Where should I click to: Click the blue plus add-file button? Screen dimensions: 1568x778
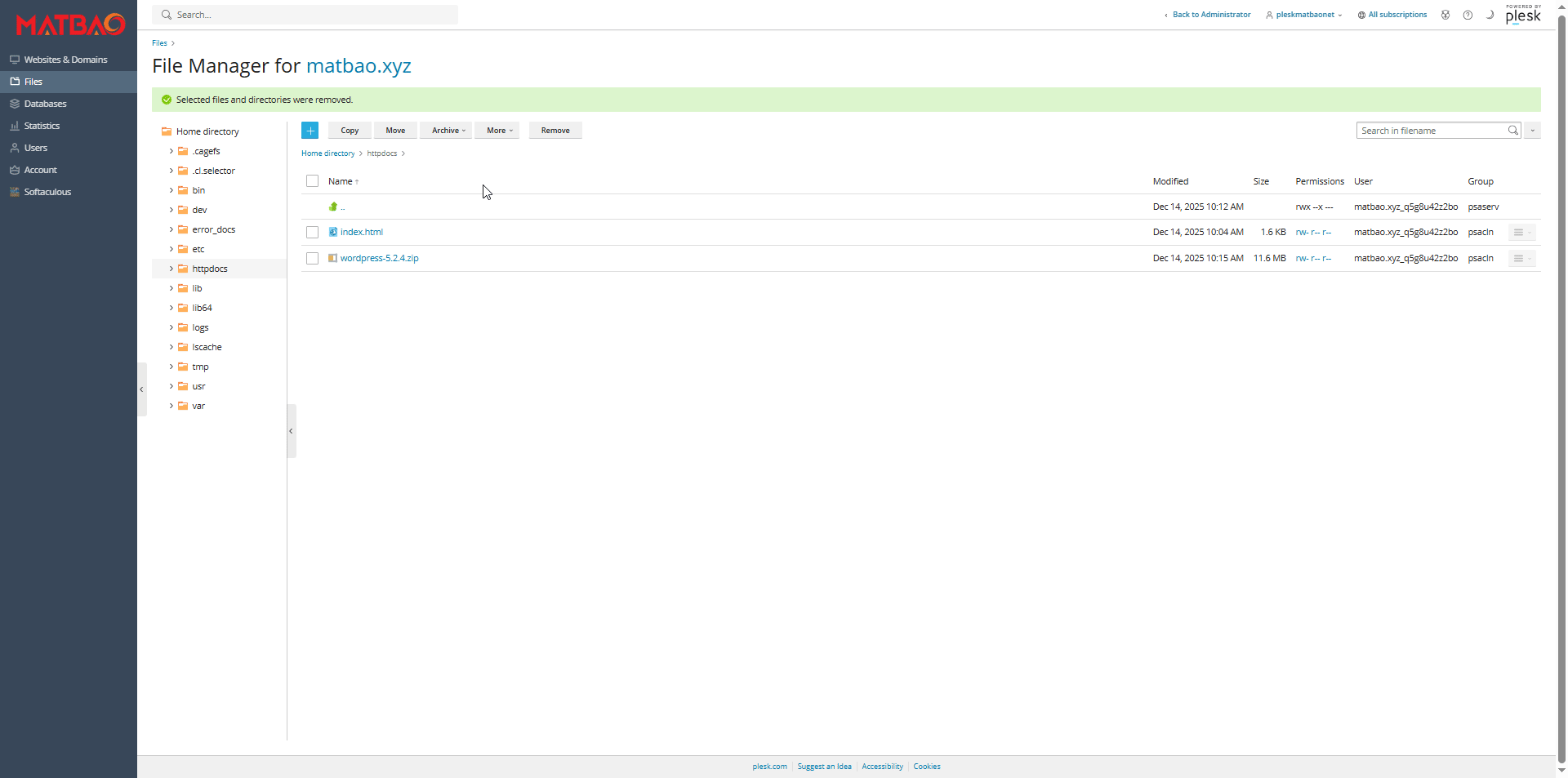click(x=310, y=131)
